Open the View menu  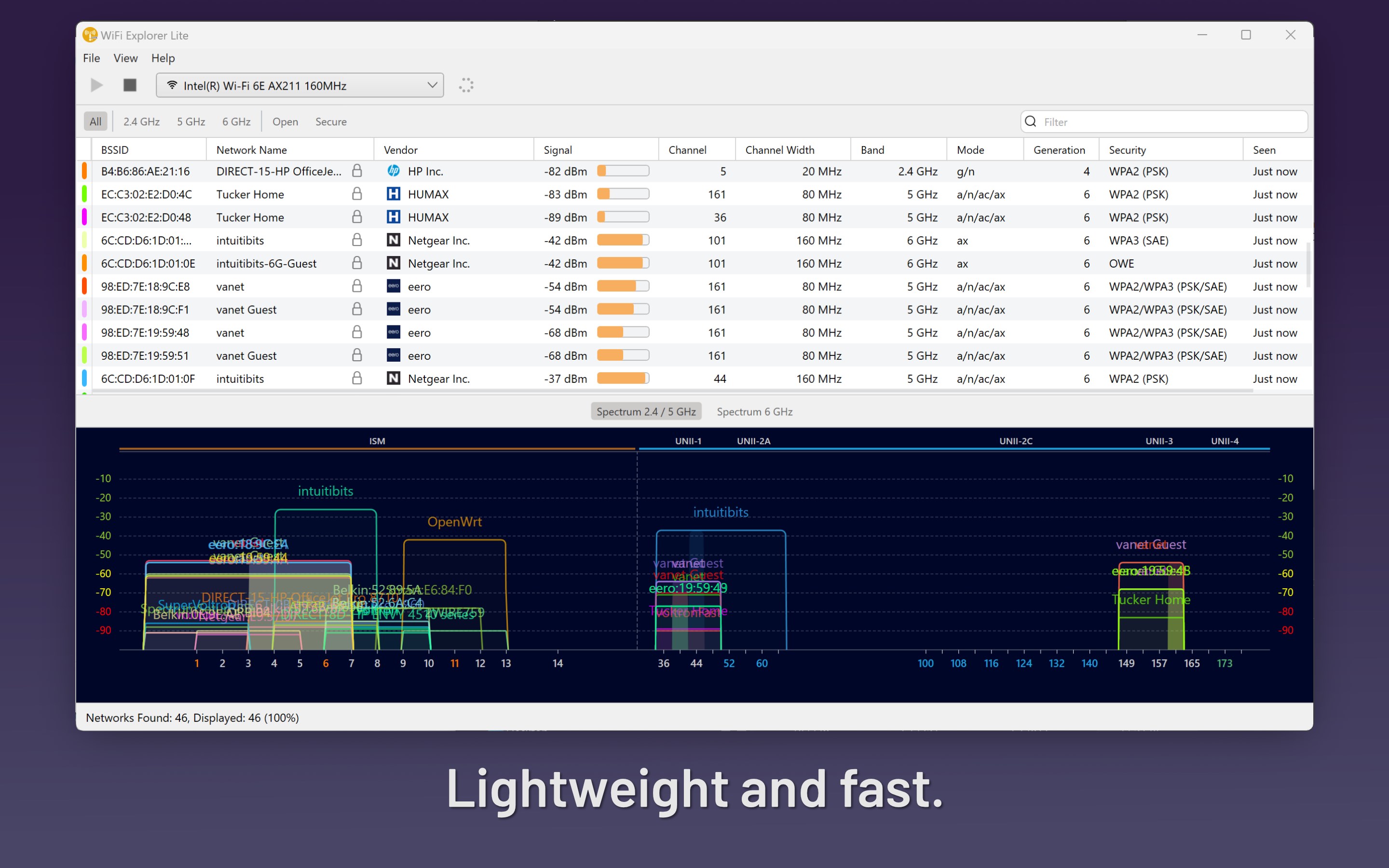click(x=125, y=58)
